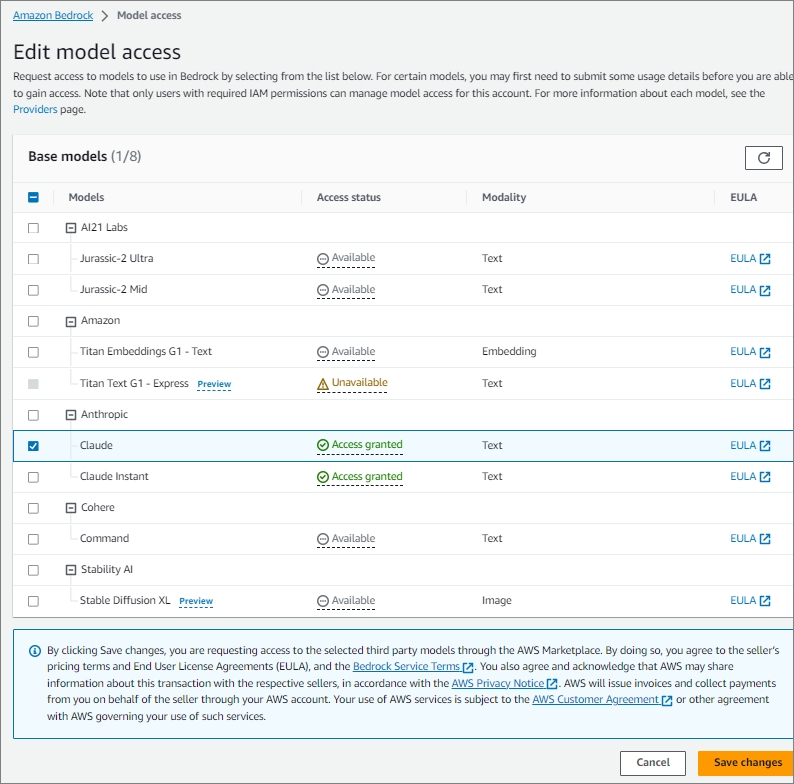Viewport: 794px width, 784px height.
Task: Click the Amazon Bedrock breadcrumb link
Action: click(x=53, y=16)
